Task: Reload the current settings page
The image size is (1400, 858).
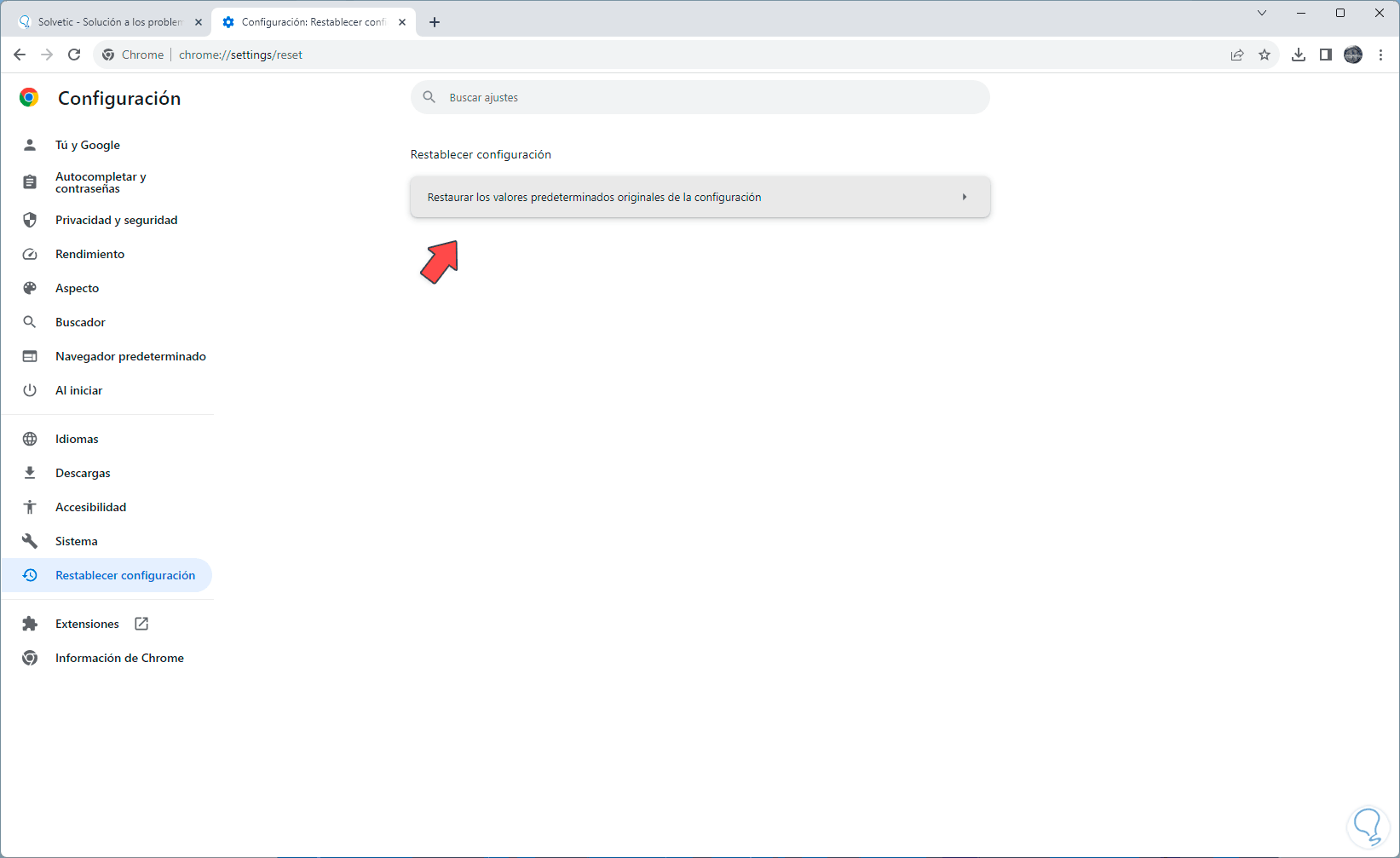Action: click(74, 55)
